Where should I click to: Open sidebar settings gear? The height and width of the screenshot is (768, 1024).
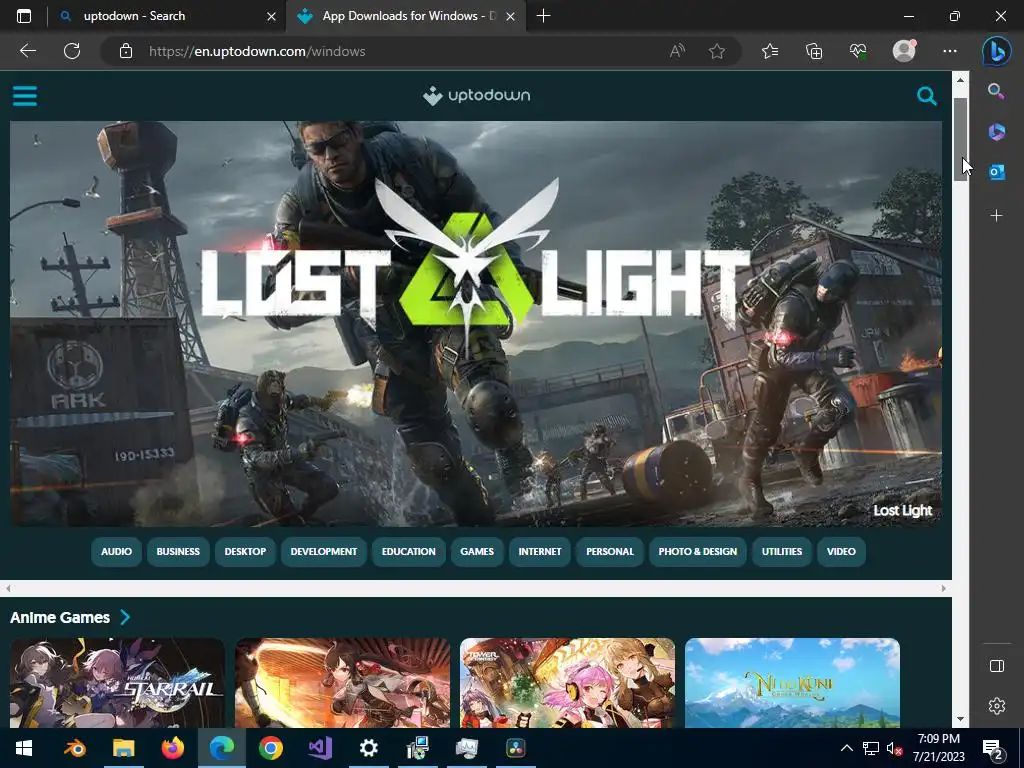(997, 706)
